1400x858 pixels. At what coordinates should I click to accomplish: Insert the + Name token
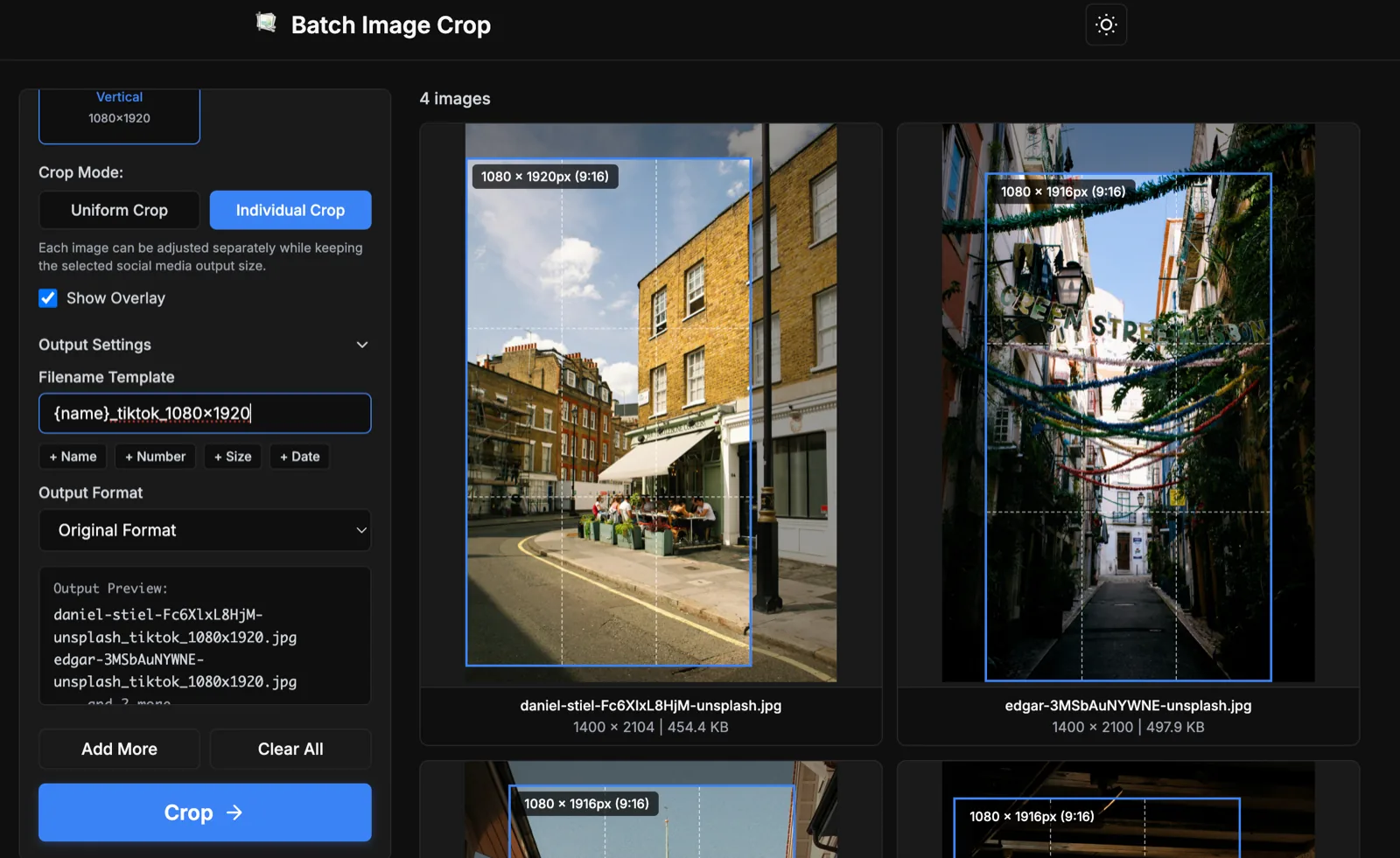pyautogui.click(x=73, y=457)
